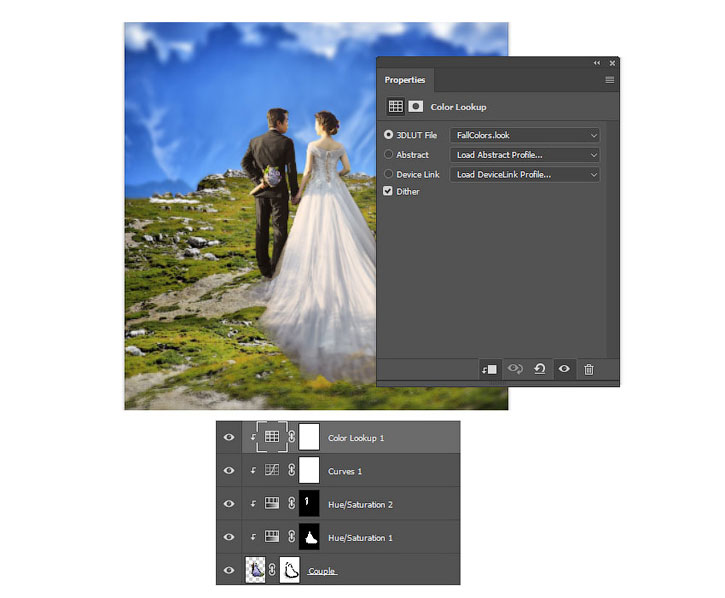The width and height of the screenshot is (725, 598).
Task: Close the Properties panel
Action: point(612,63)
